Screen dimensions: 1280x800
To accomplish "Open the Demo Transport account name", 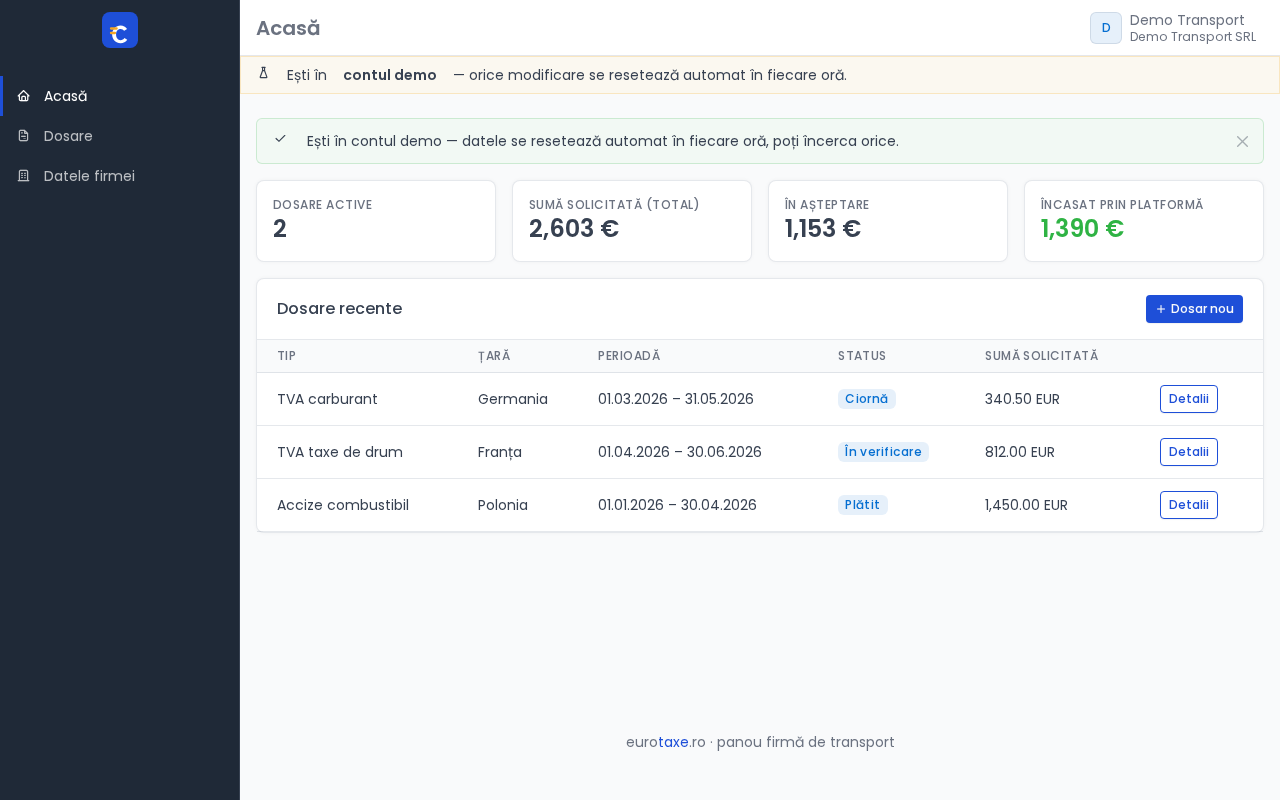I will point(1187,20).
